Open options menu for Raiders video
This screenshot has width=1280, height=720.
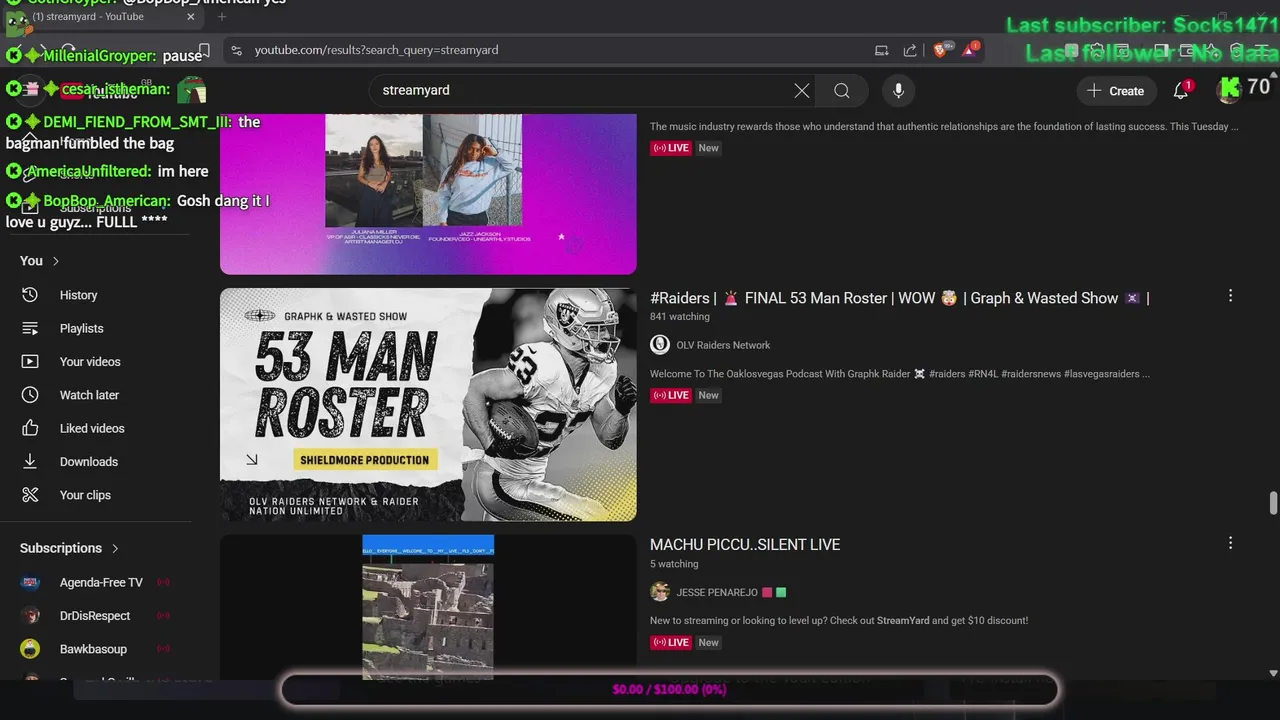pyautogui.click(x=1230, y=296)
